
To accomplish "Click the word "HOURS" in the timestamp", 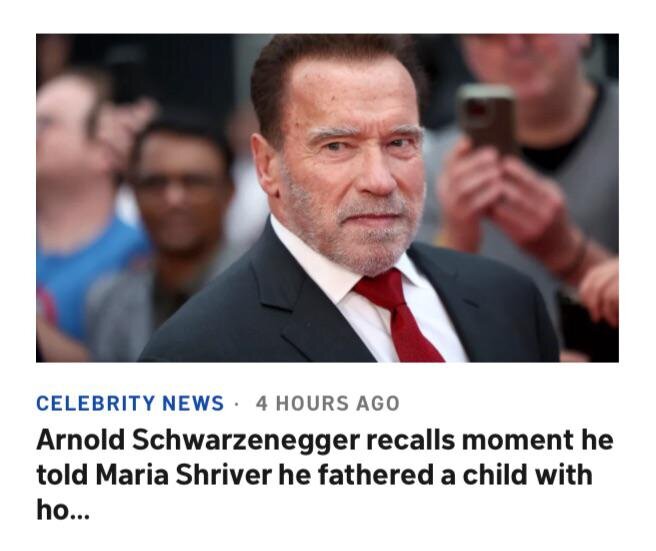I will pyautogui.click(x=311, y=403).
